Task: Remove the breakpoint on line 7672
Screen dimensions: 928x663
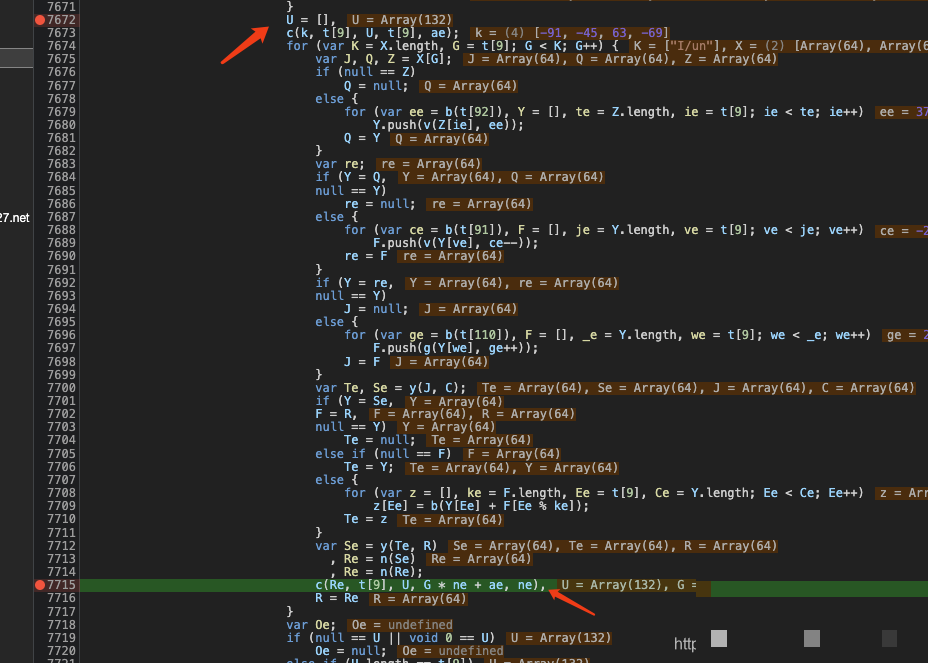Action: 40,20
